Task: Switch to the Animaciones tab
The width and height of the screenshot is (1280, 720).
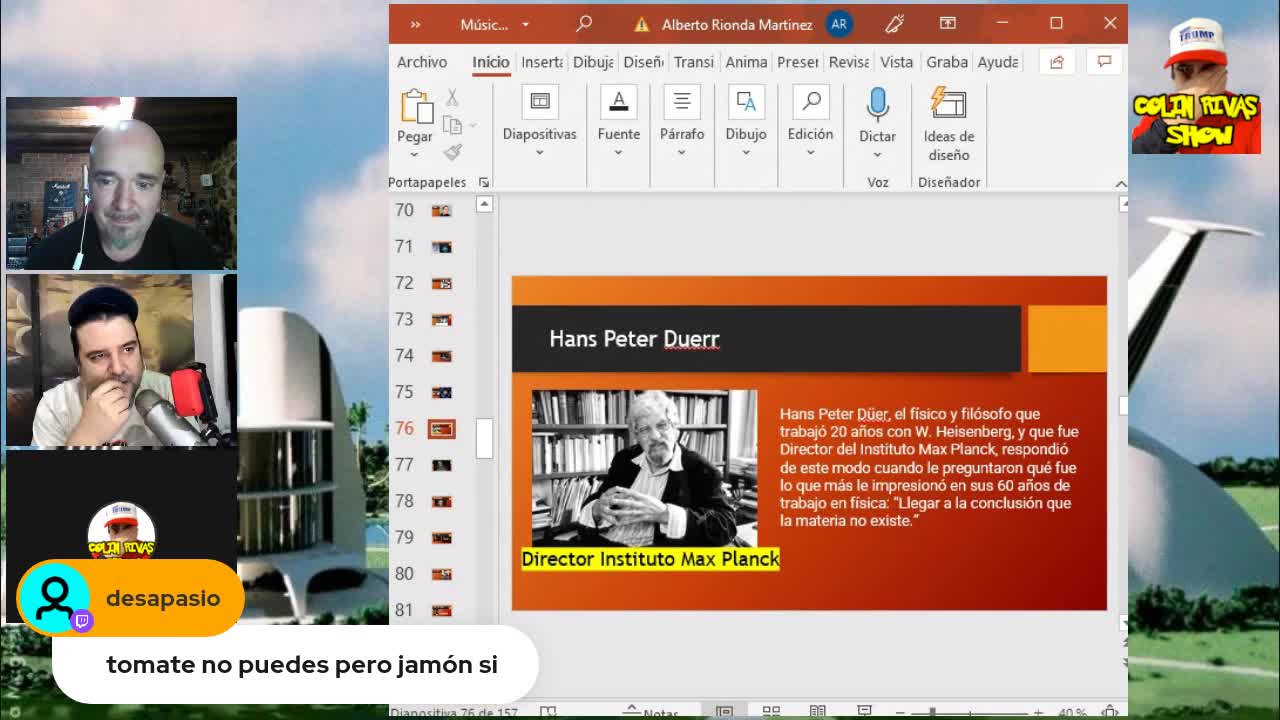Action: click(x=746, y=62)
